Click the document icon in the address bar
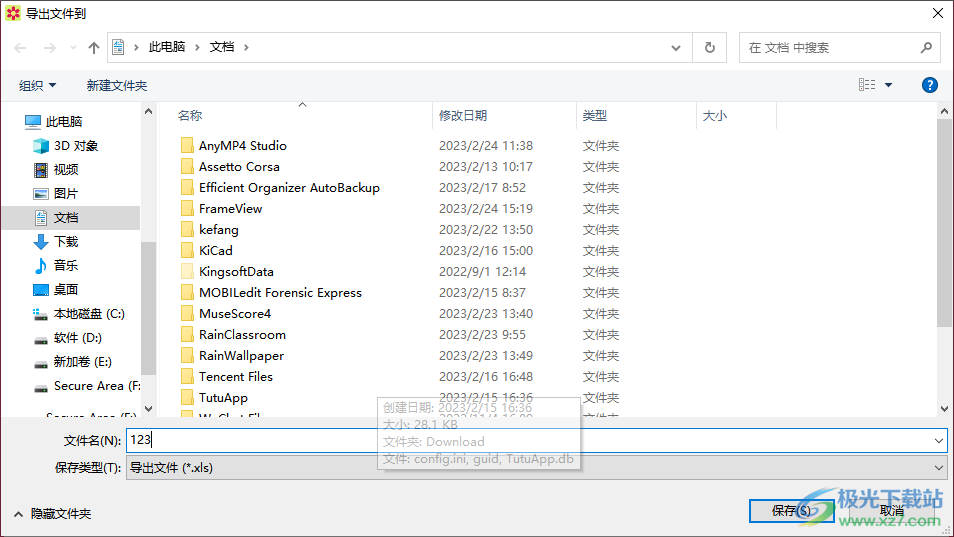Image resolution: width=954 pixels, height=537 pixels. [x=119, y=47]
